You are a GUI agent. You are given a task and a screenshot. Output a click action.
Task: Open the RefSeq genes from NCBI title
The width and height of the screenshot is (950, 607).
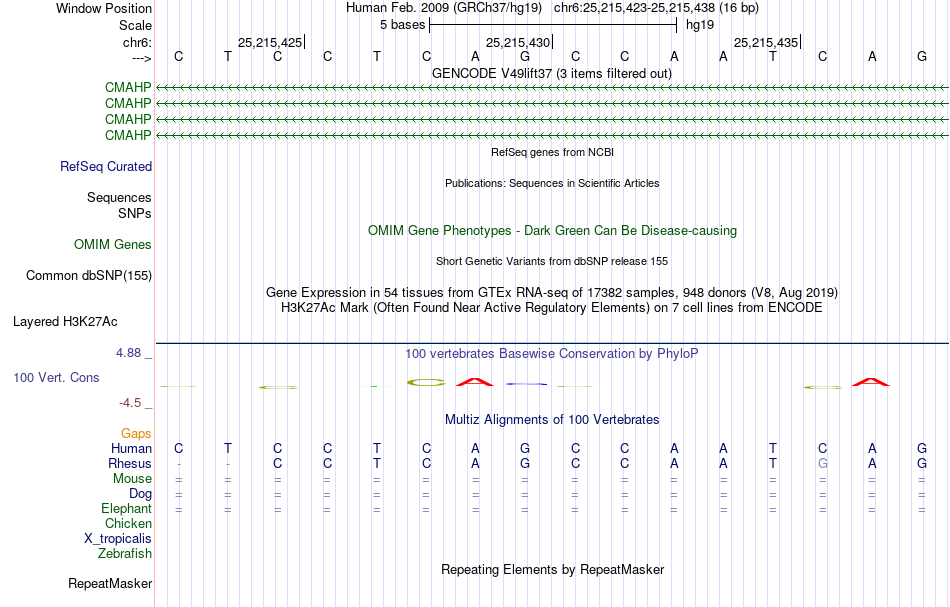(x=552, y=152)
